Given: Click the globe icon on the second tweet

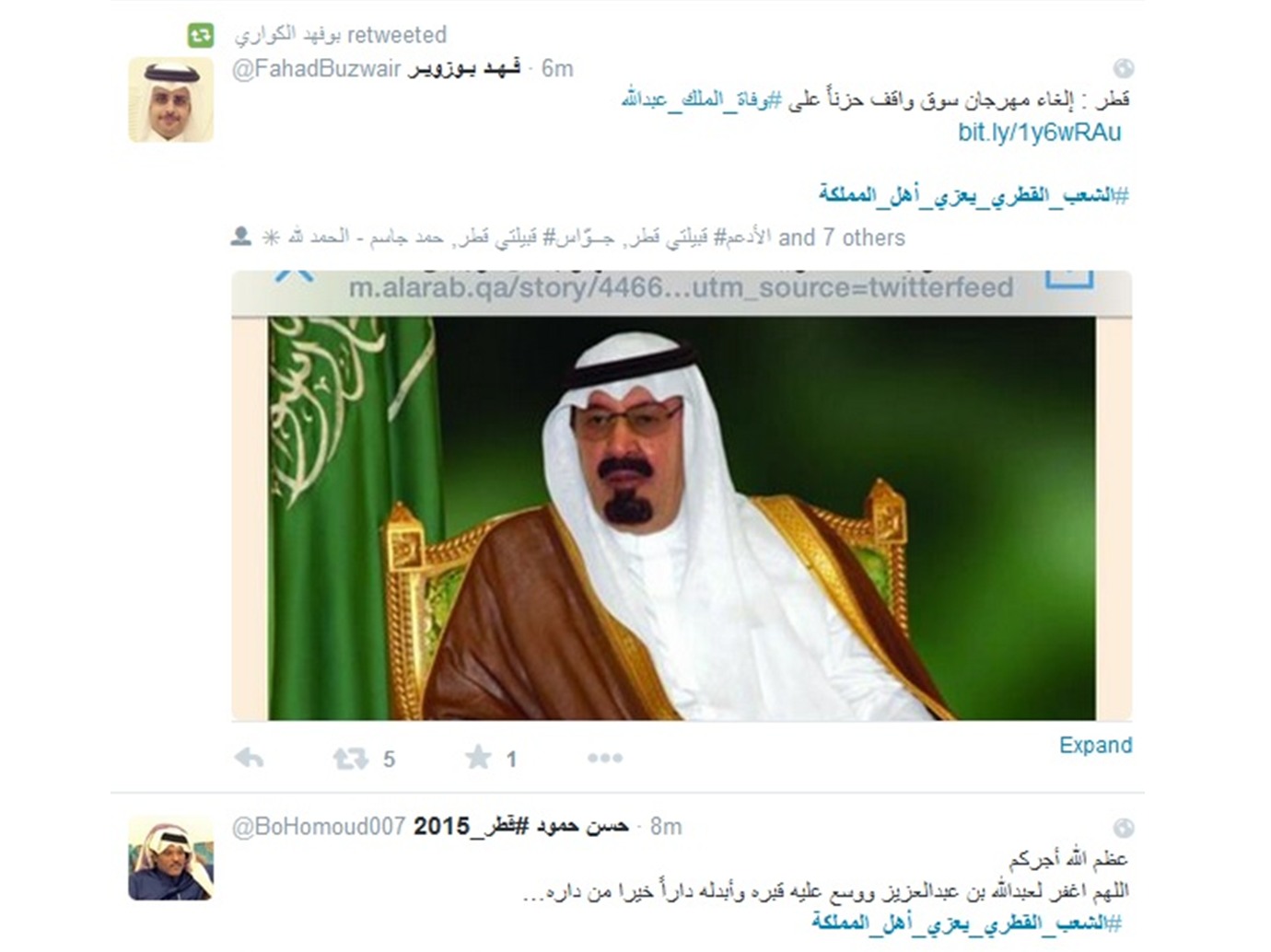Looking at the screenshot, I should point(1123,827).
